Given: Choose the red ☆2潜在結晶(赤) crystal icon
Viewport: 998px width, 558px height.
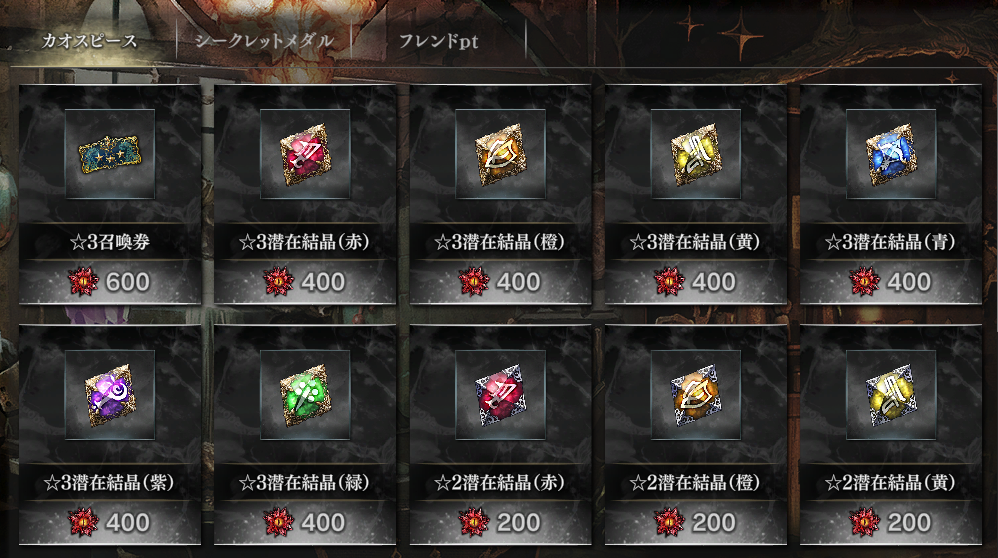Looking at the screenshot, I should [500, 394].
